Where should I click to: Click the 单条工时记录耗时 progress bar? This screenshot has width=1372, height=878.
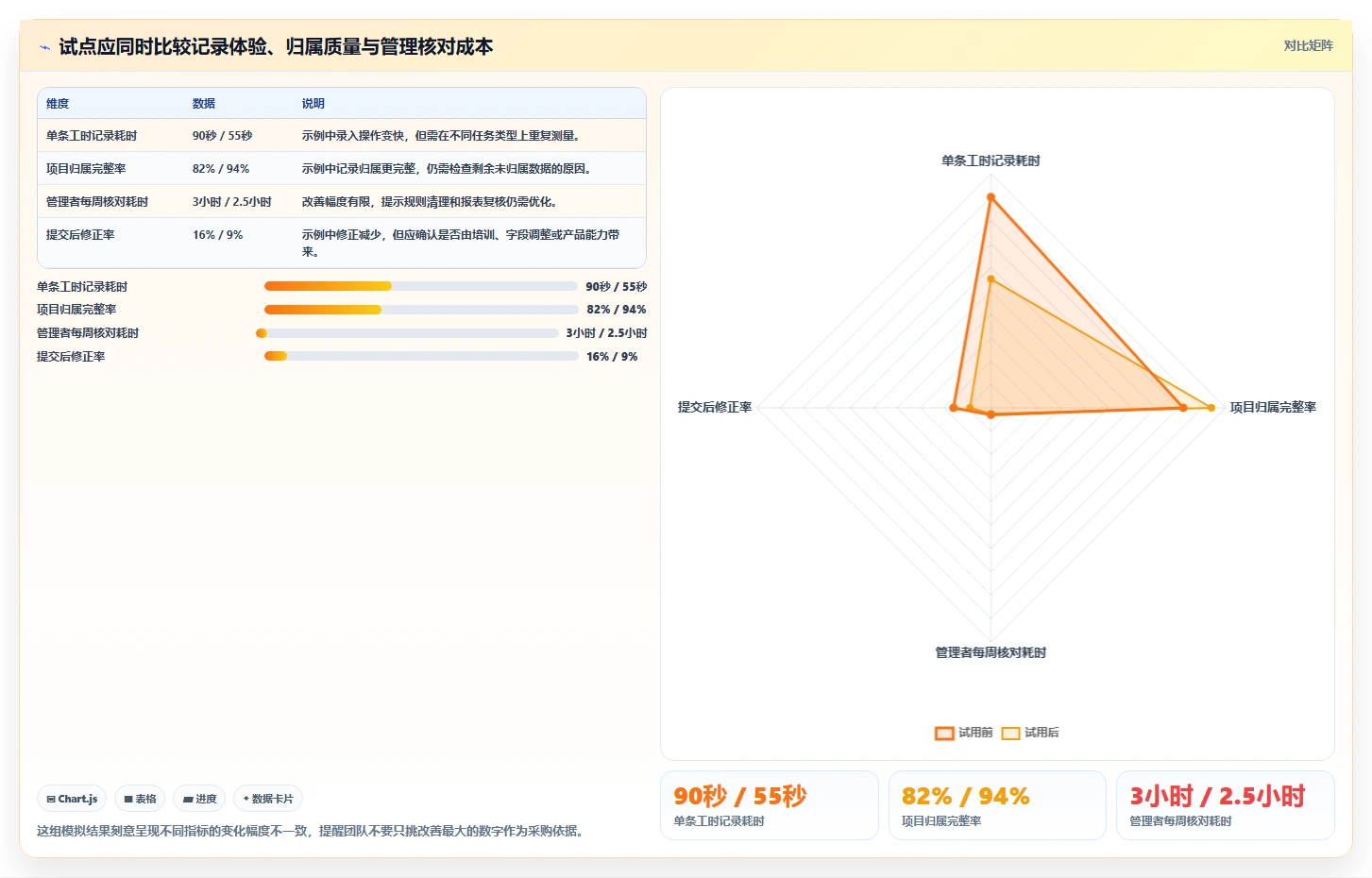(x=421, y=286)
